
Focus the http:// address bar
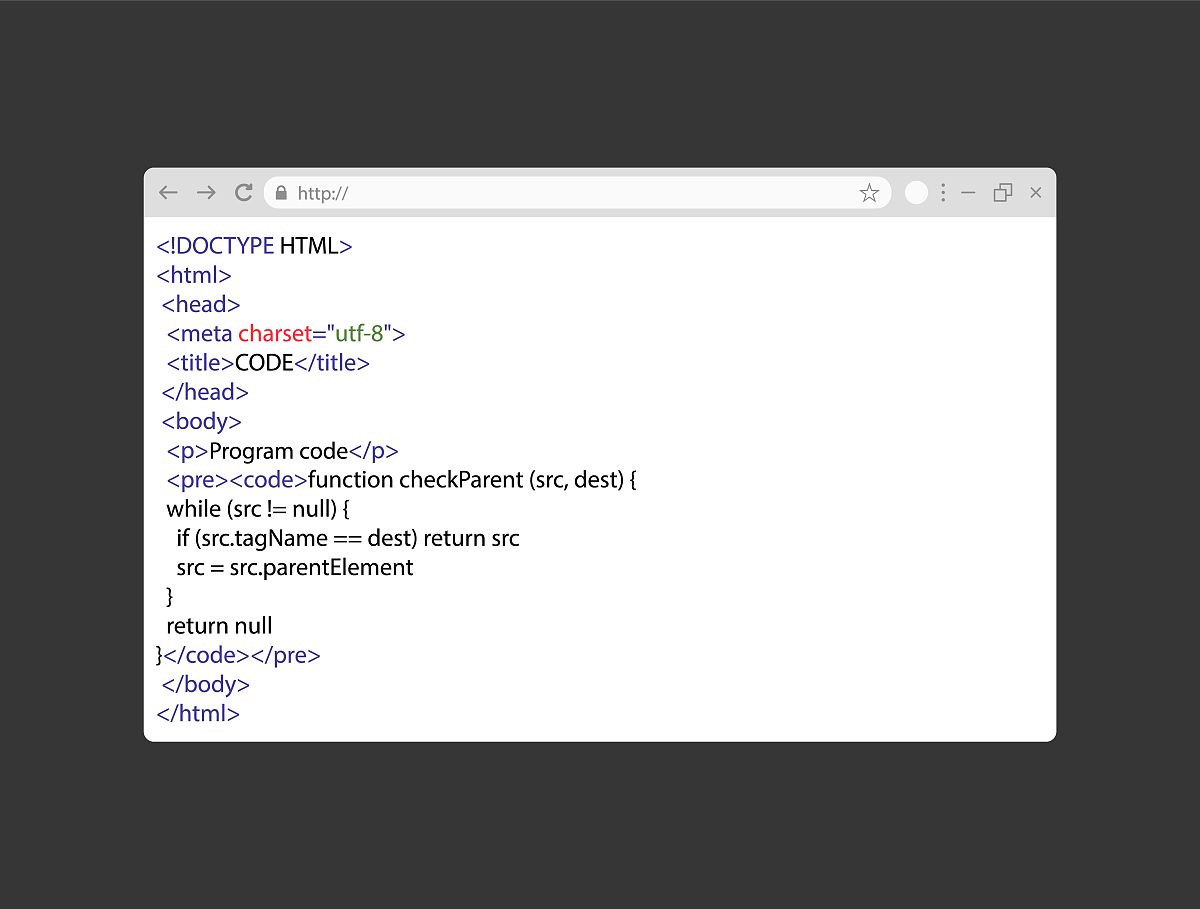(578, 193)
